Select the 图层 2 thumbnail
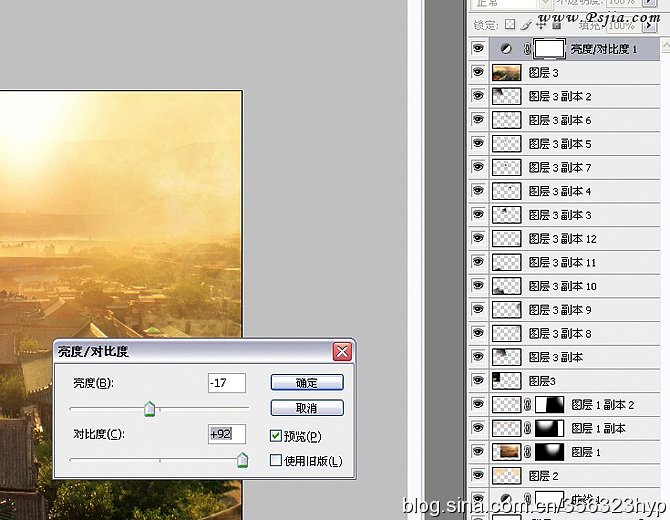The width and height of the screenshot is (670, 520). coord(506,476)
